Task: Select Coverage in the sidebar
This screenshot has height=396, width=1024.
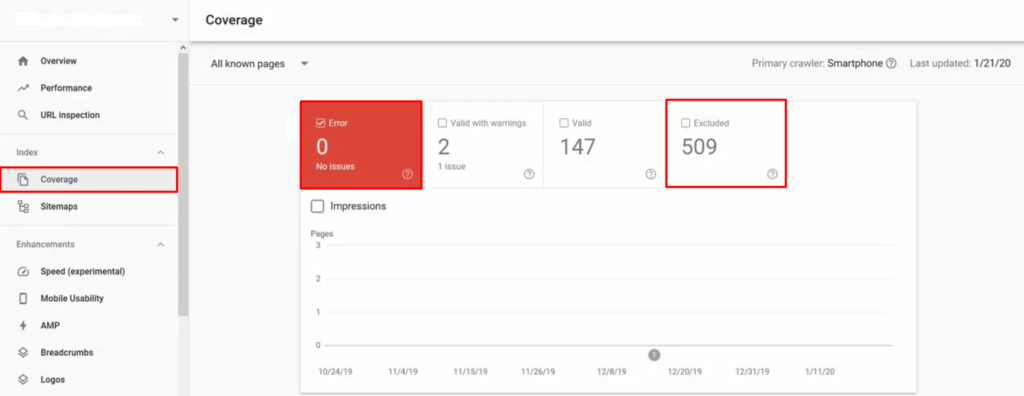Action: click(x=89, y=179)
